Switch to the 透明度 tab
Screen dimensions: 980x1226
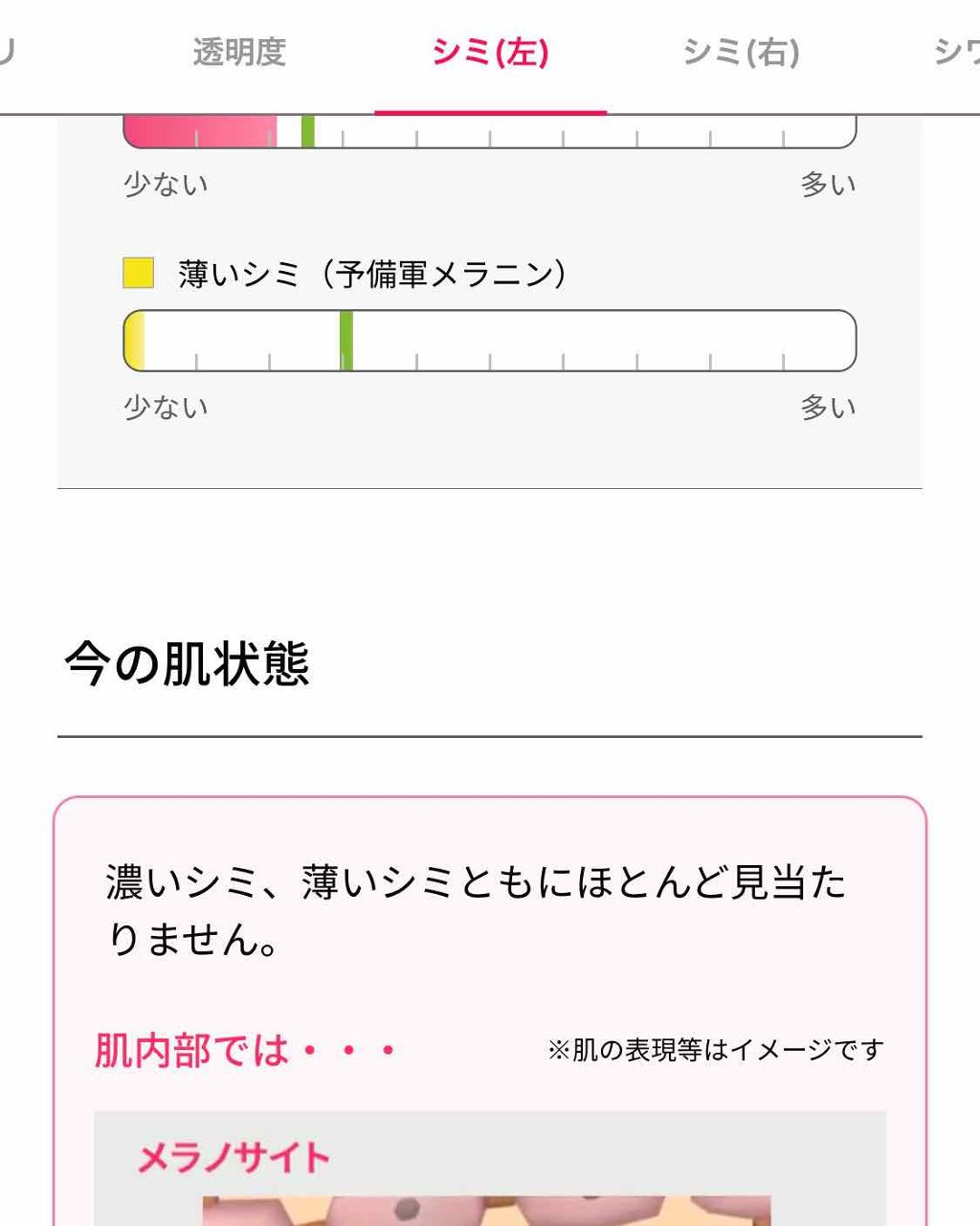[239, 53]
